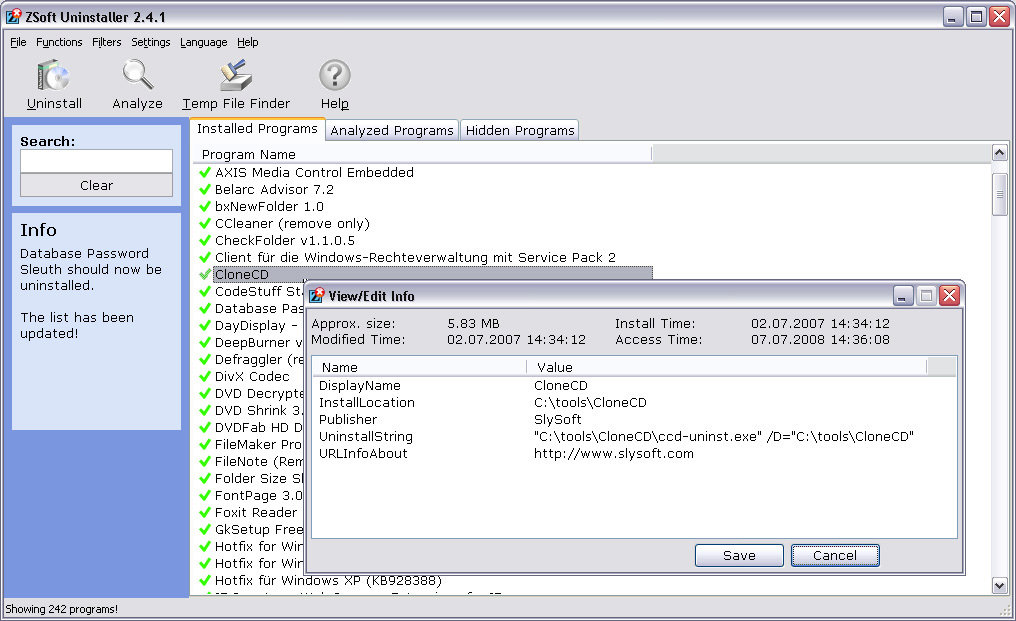Click green checkmark beside Folder Size
1016x621 pixels.
pos(205,478)
